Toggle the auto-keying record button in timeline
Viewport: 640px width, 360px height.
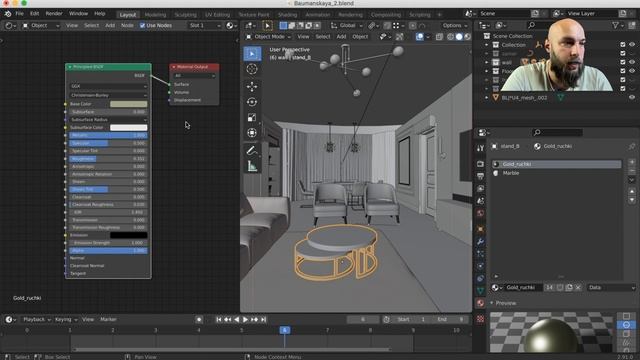pos(199,320)
